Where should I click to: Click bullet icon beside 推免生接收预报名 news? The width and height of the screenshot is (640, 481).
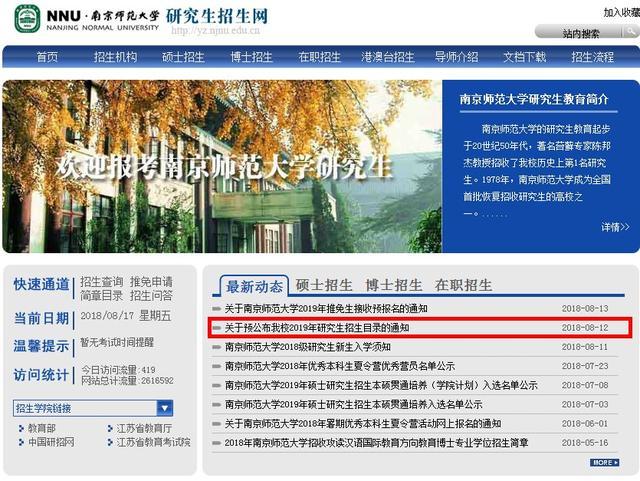(217, 309)
